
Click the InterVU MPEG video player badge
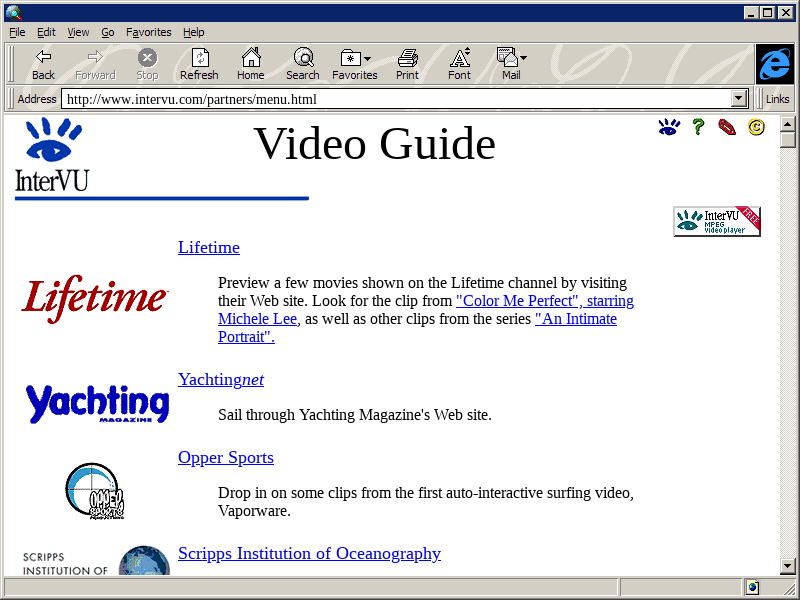[x=717, y=221]
